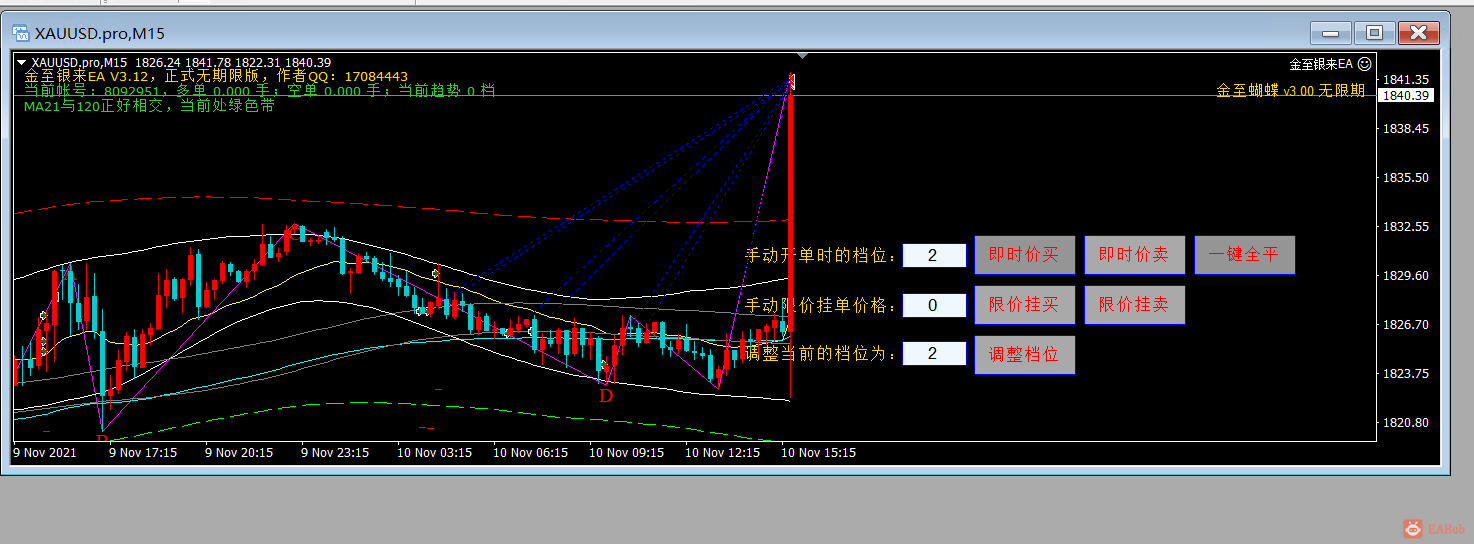Click the smiley face EA status icon
This screenshot has width=1474, height=544.
[x=1364, y=64]
